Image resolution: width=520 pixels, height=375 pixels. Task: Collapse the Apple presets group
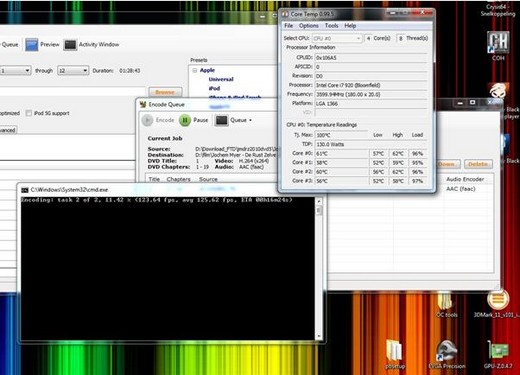coord(195,70)
